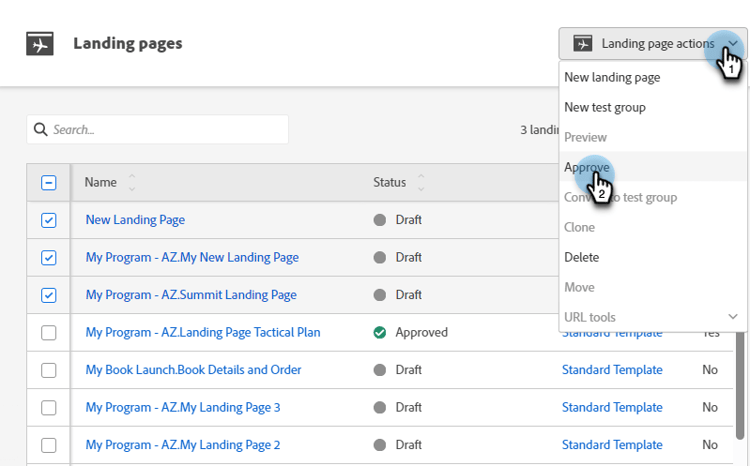Click the Draft status dot for New Landing Page
Screen dimensions: 750x466
(x=380, y=220)
